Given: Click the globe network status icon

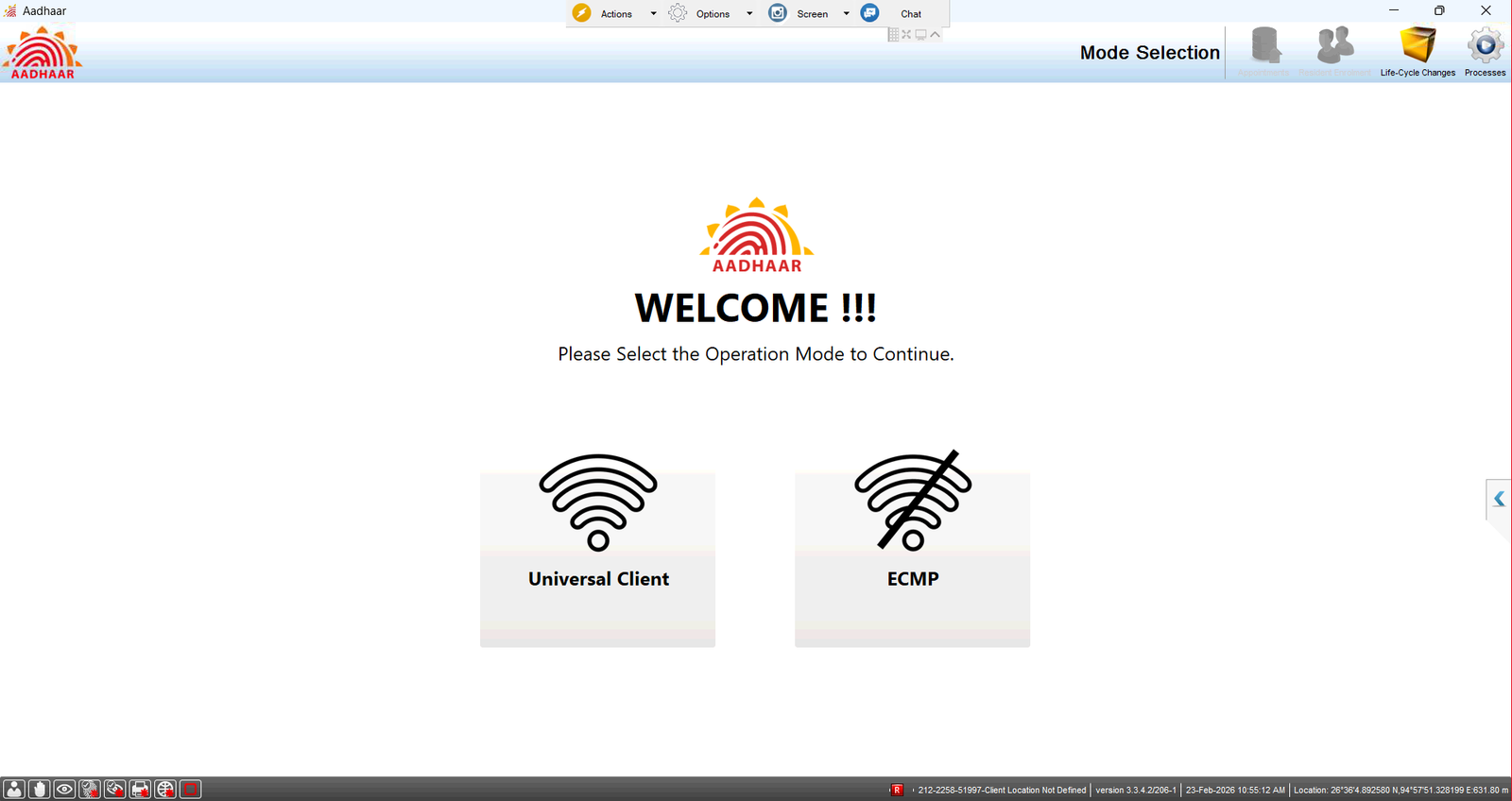Looking at the screenshot, I should coord(165,789).
